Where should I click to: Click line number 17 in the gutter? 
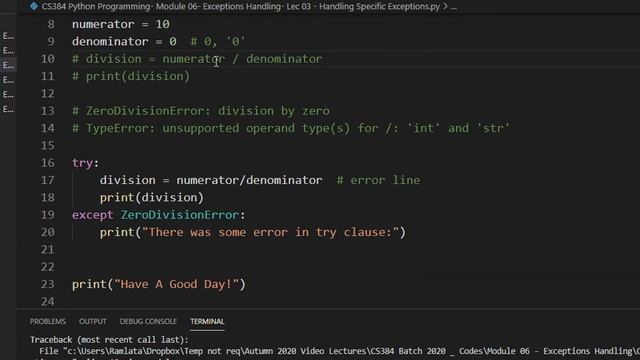coord(48,180)
